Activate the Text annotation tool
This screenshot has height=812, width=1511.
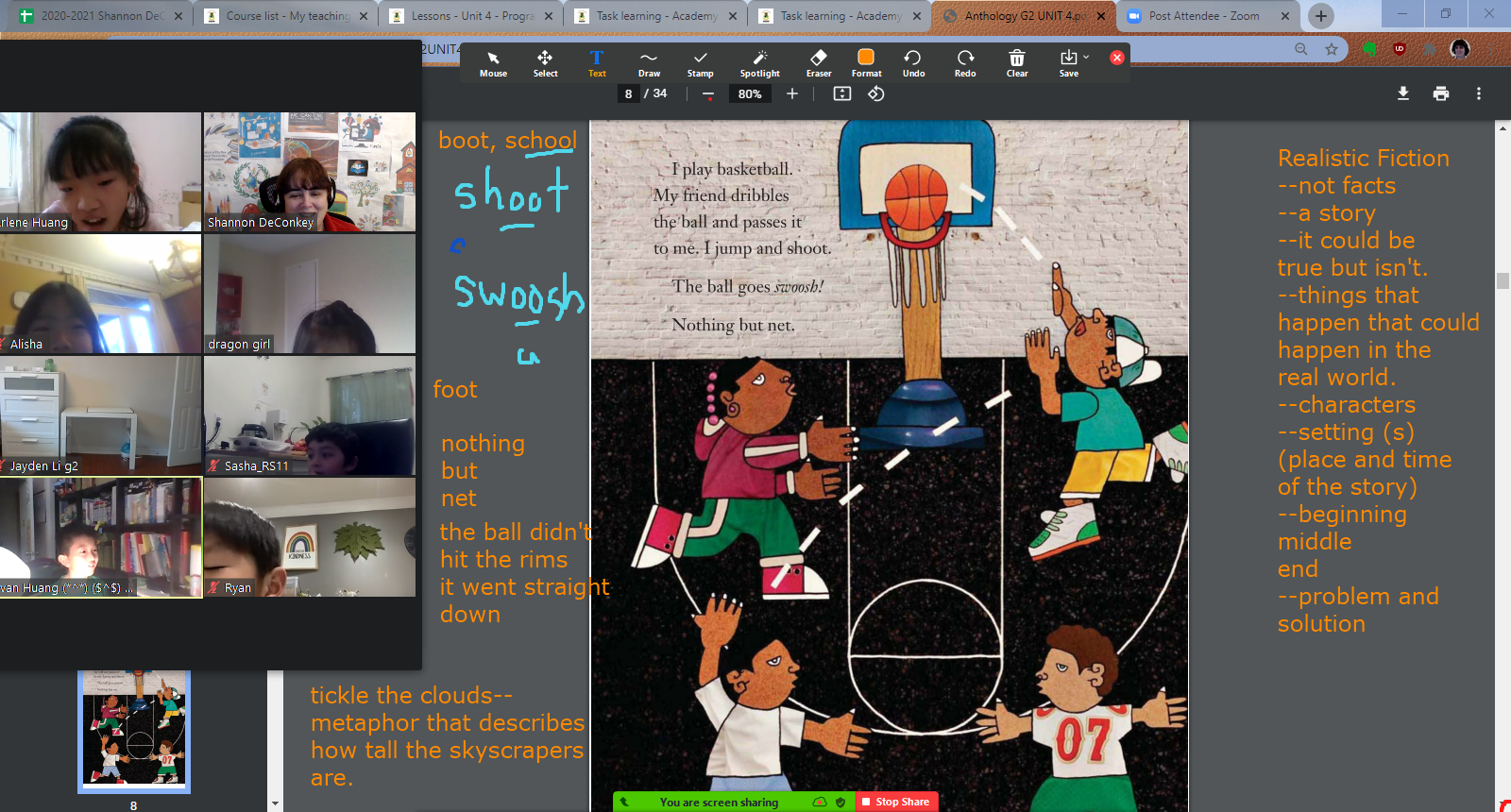[x=597, y=63]
